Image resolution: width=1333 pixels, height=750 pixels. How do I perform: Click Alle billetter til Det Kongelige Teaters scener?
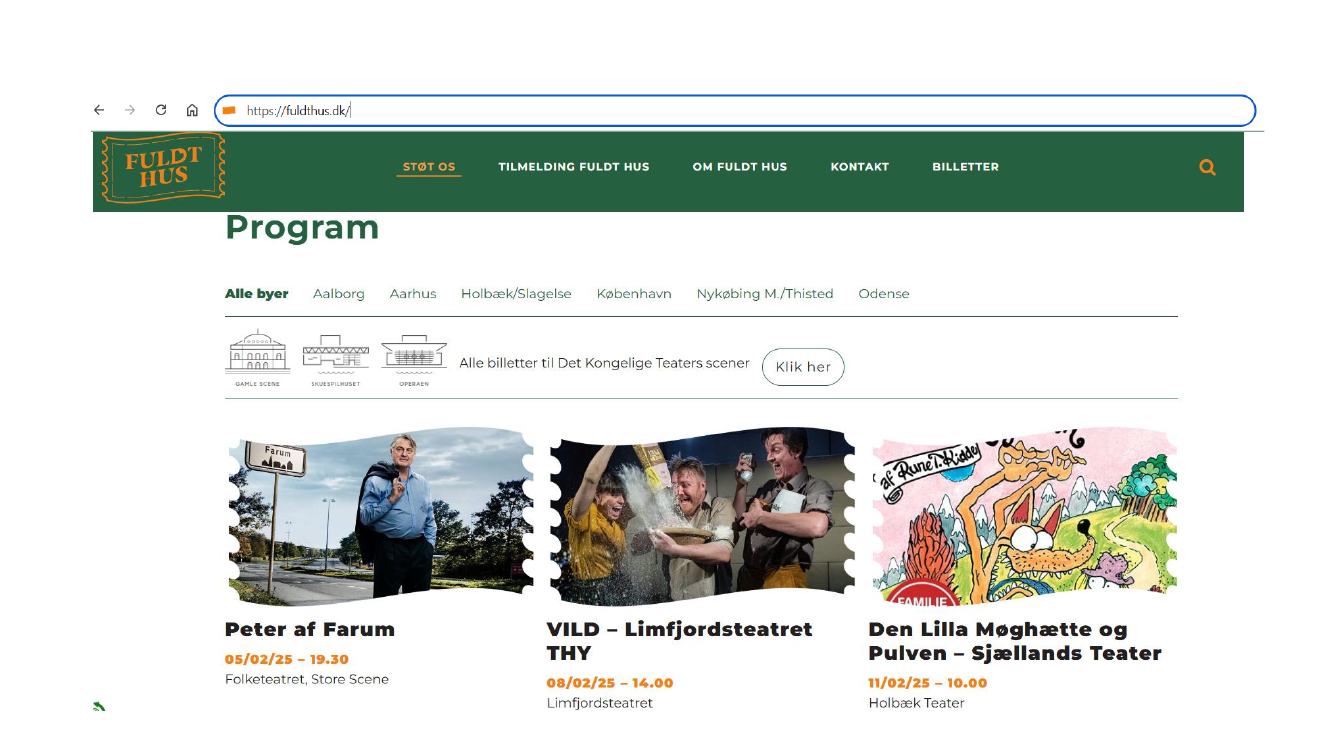pos(604,363)
